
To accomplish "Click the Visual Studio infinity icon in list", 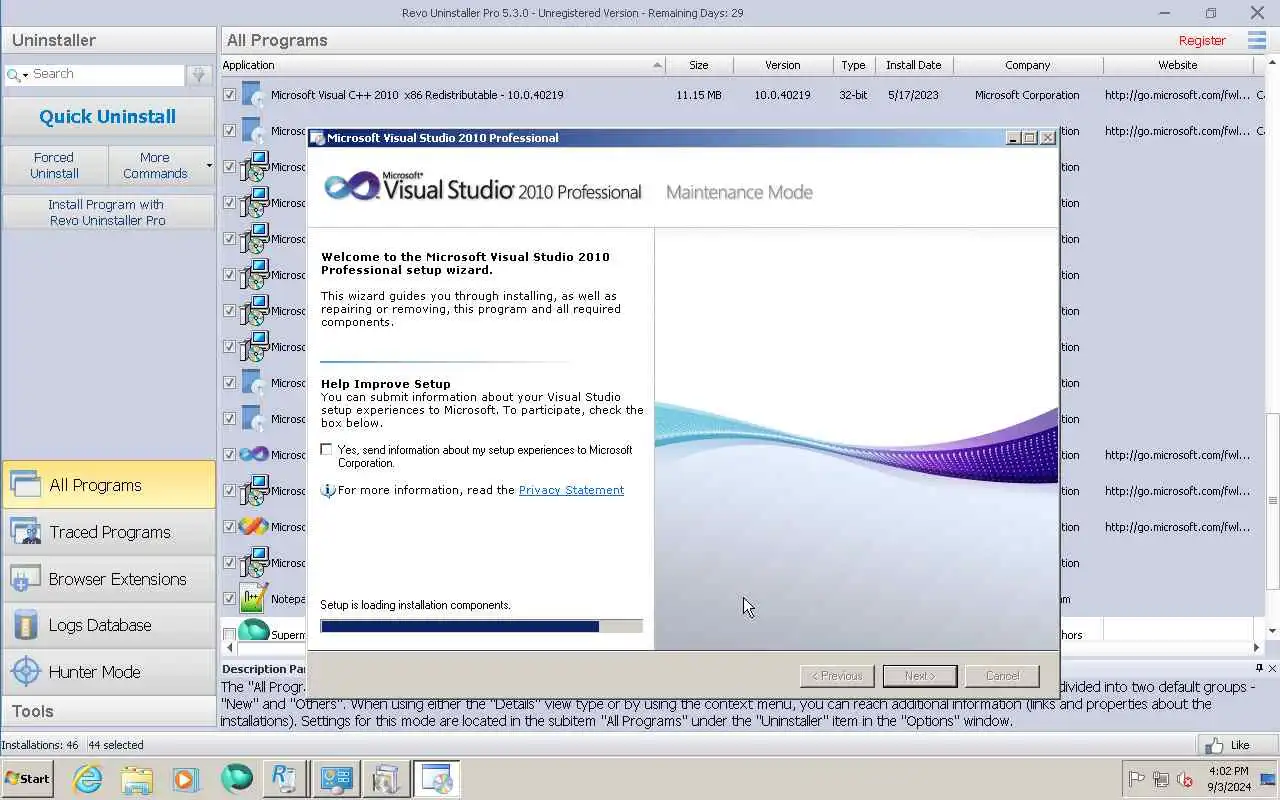I will (x=254, y=454).
